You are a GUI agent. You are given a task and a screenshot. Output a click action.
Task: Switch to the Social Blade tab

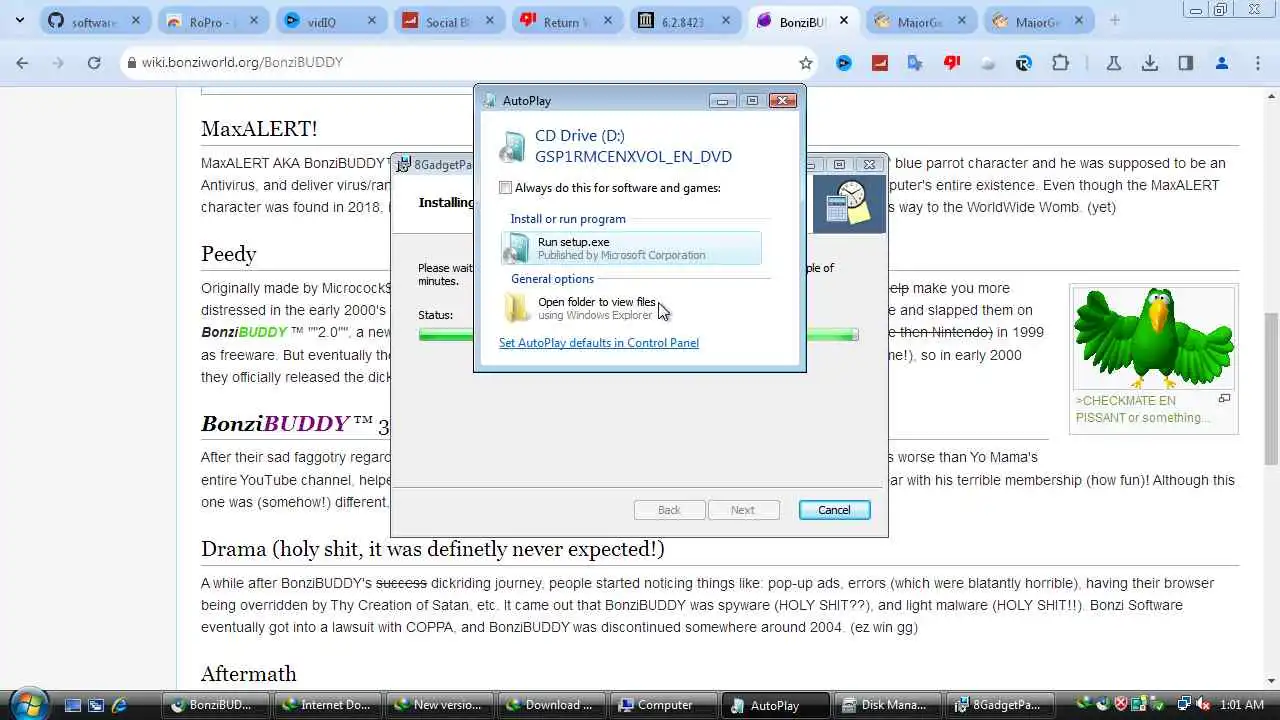point(449,22)
